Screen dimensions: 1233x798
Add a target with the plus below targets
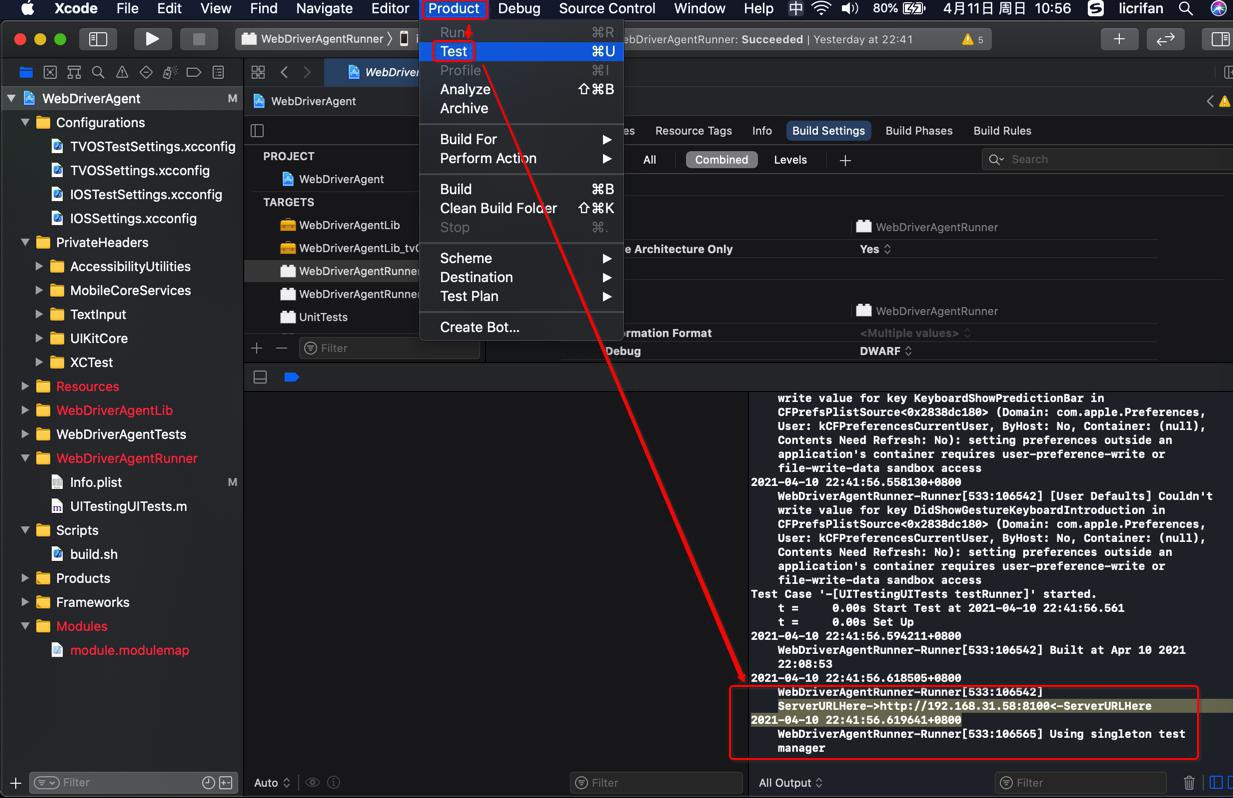click(257, 348)
